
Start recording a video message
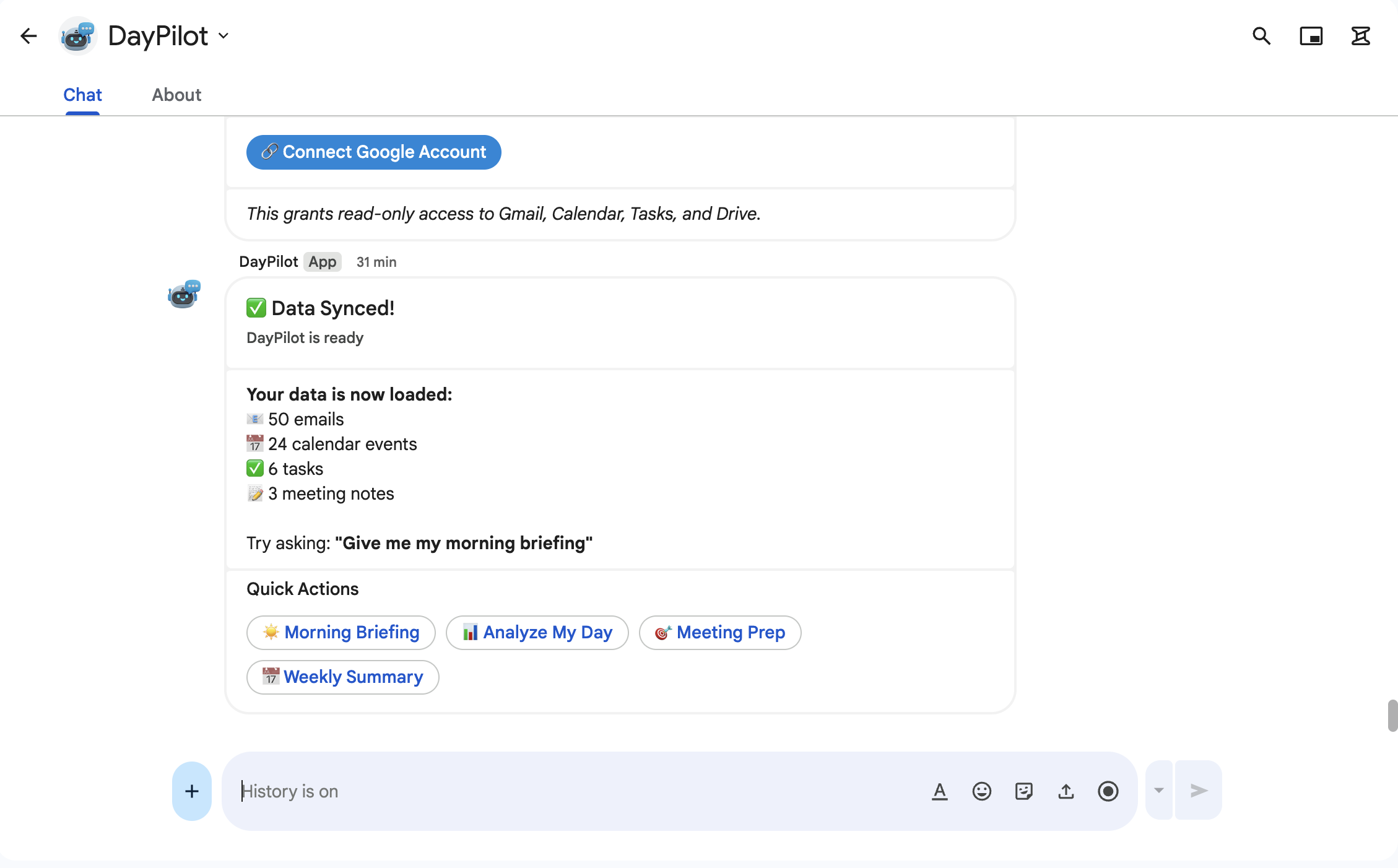1108,791
